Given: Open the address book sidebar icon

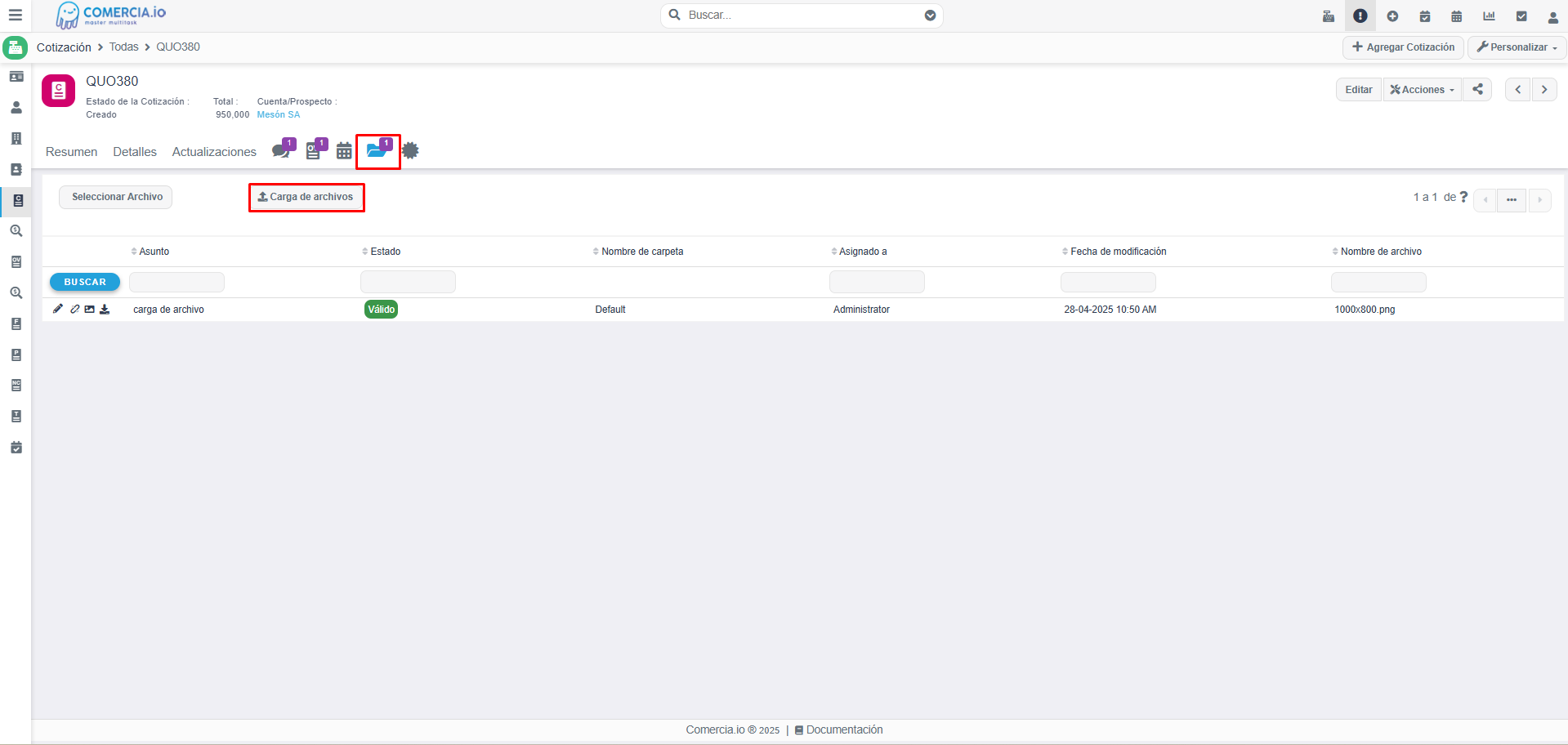Looking at the screenshot, I should (16, 169).
